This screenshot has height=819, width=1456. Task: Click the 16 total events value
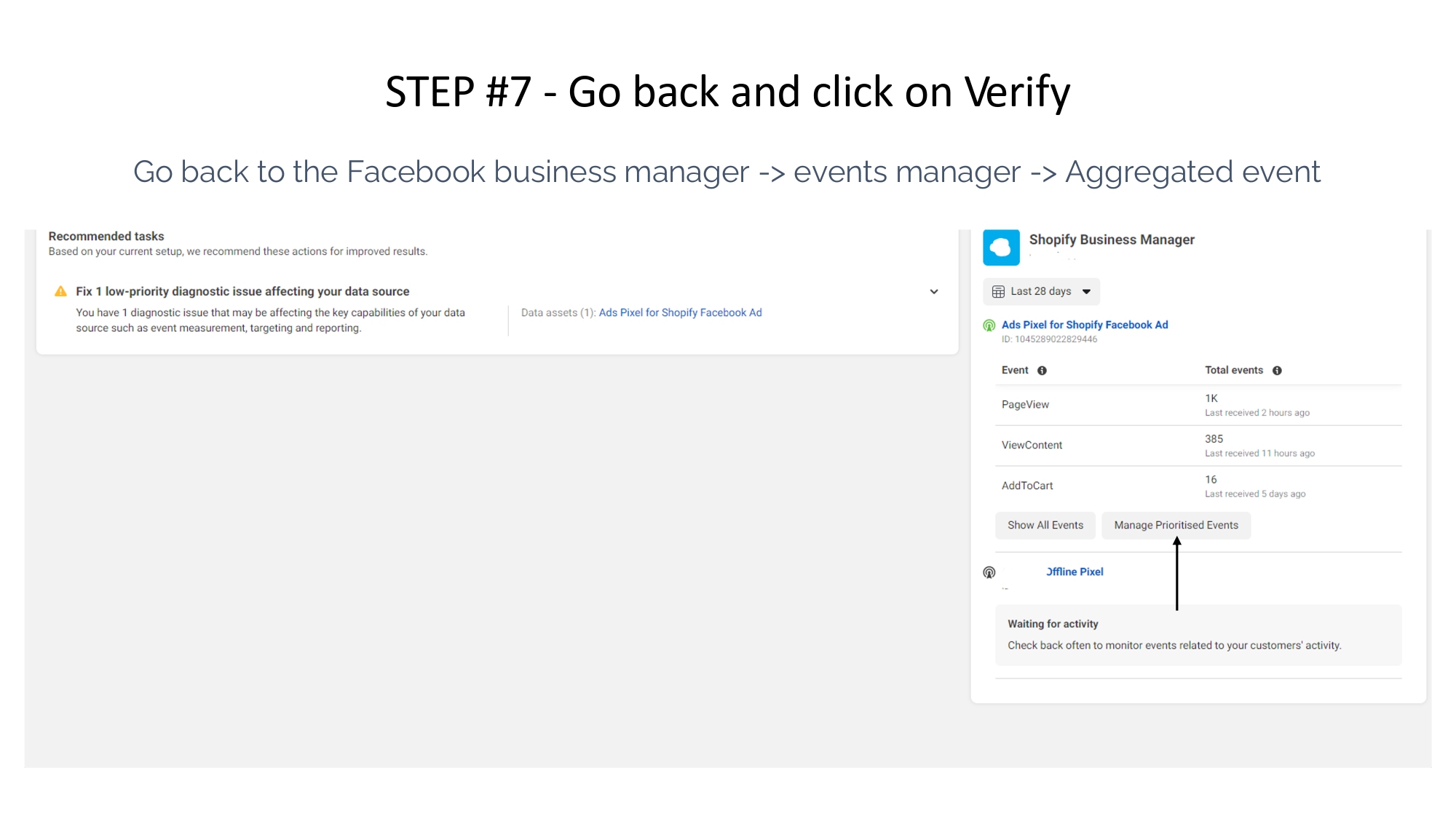[1211, 480]
